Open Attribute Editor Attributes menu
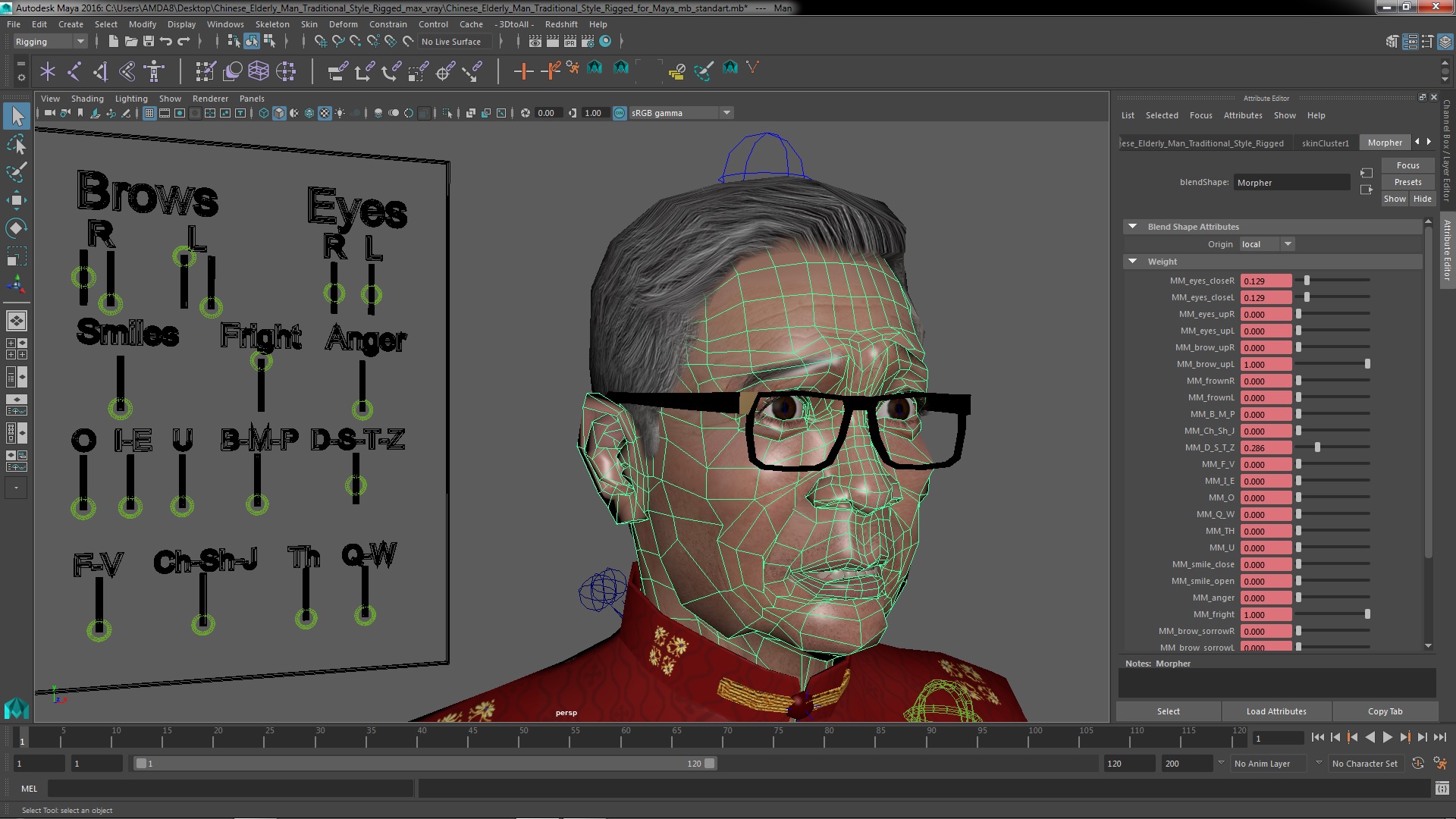This screenshot has height=819, width=1456. 1243,115
